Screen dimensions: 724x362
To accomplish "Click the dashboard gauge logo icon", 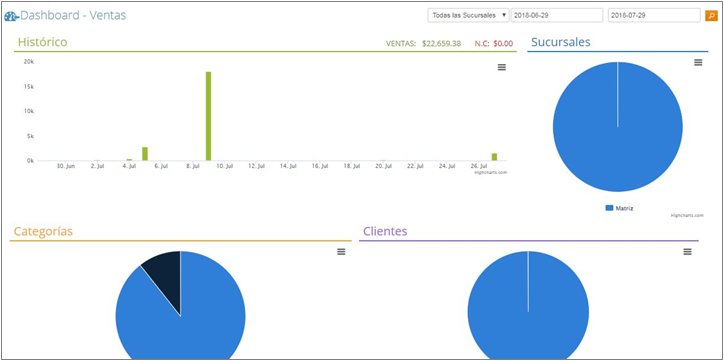I will click(x=11, y=17).
